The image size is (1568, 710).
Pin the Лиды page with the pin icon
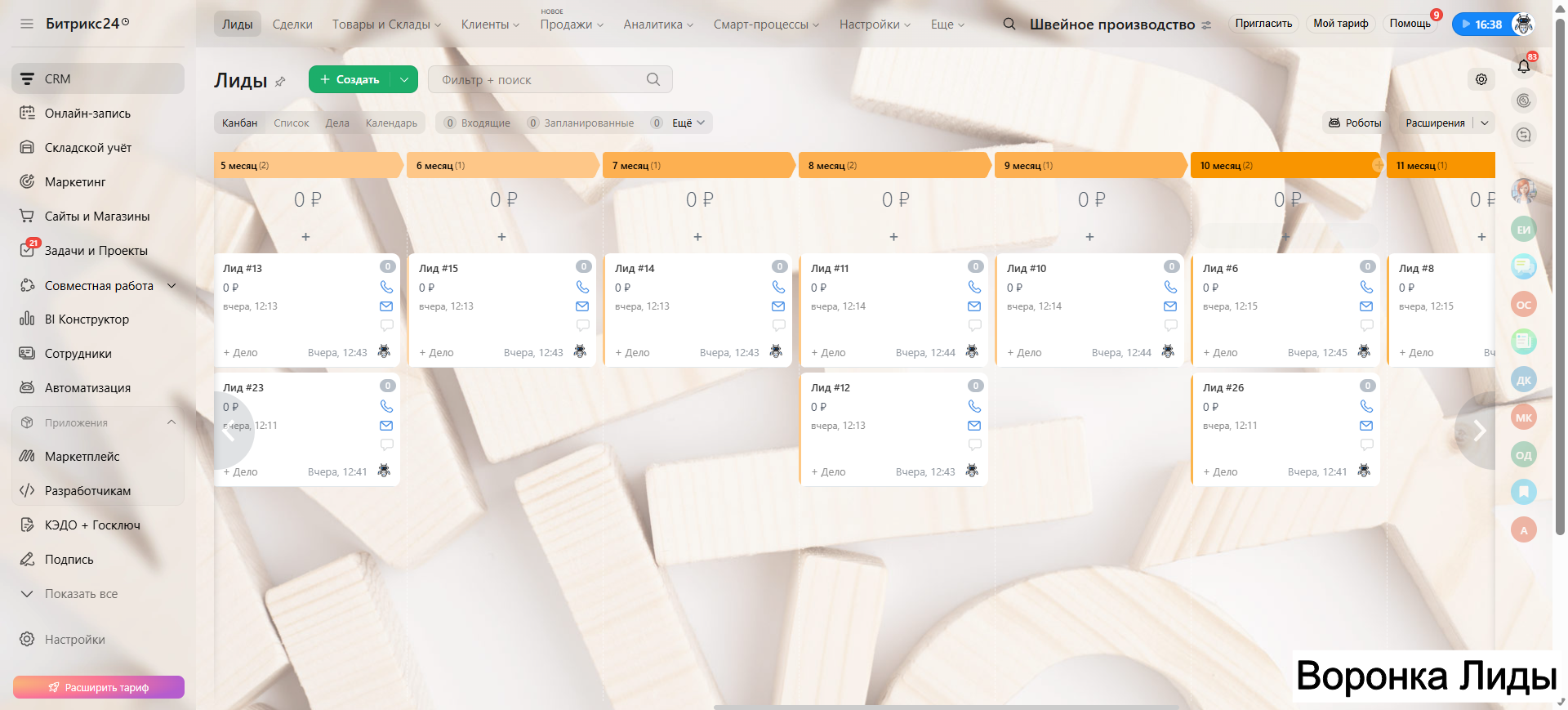click(x=280, y=81)
